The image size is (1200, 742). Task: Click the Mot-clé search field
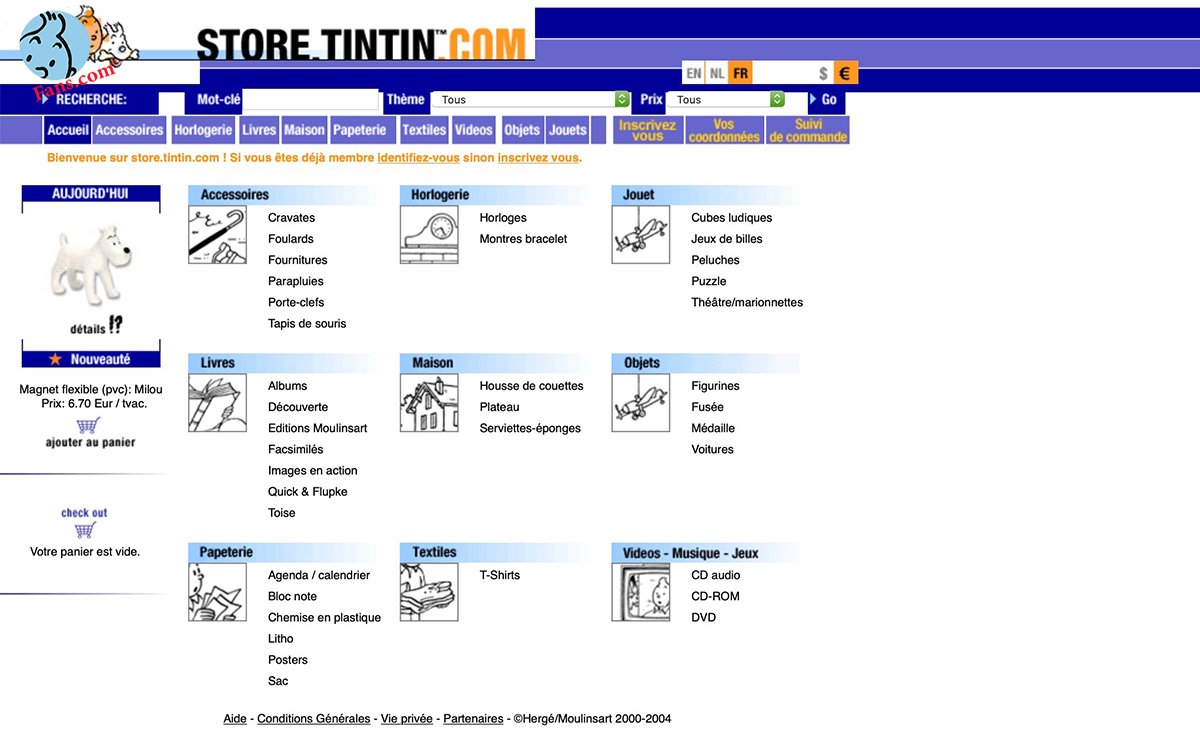[311, 100]
